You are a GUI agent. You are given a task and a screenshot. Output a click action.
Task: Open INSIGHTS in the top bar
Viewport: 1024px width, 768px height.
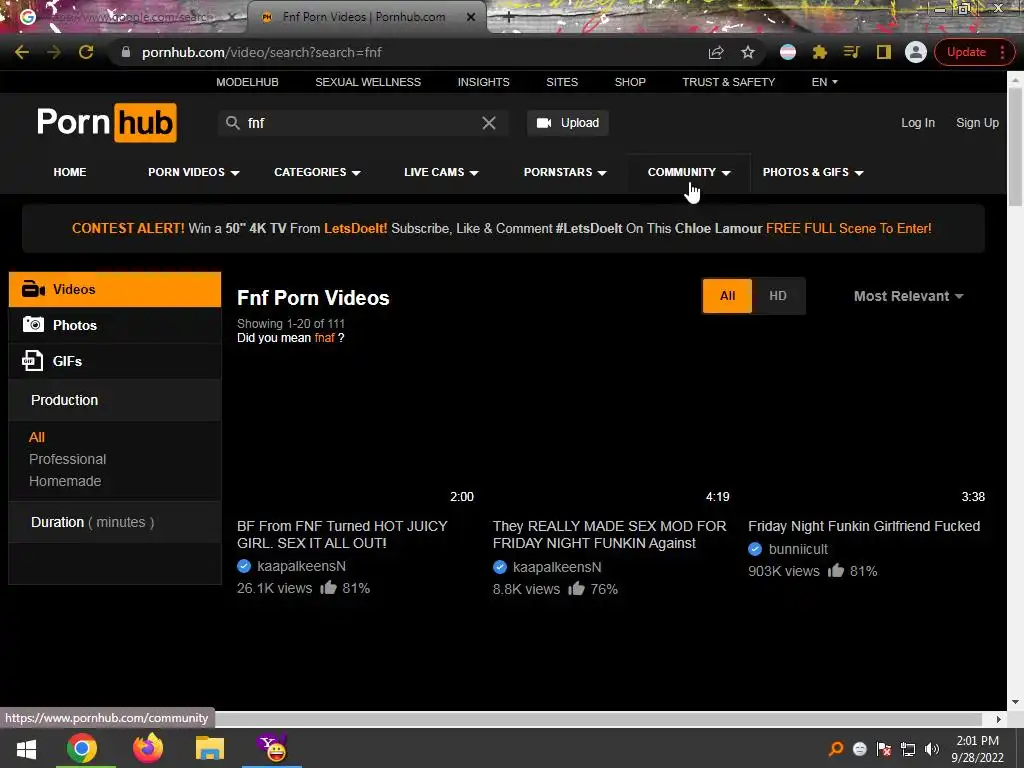483,82
